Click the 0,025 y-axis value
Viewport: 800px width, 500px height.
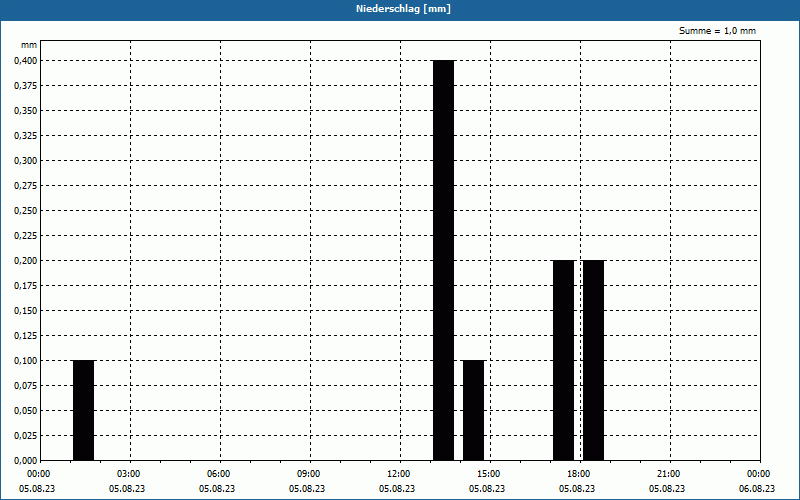coord(26,436)
